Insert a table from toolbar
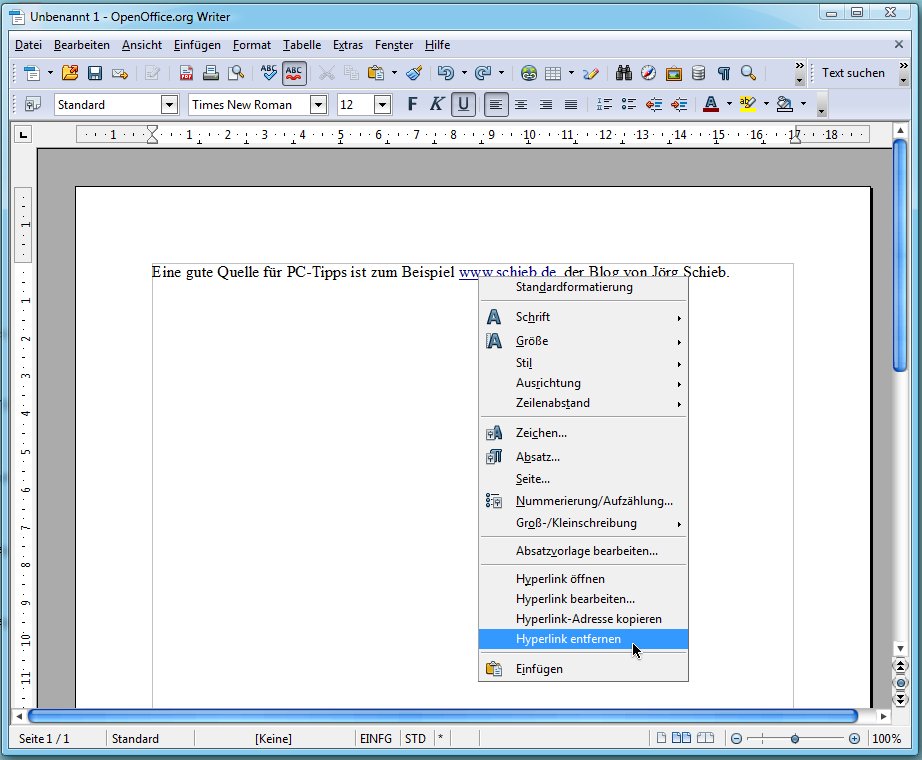 coord(553,73)
